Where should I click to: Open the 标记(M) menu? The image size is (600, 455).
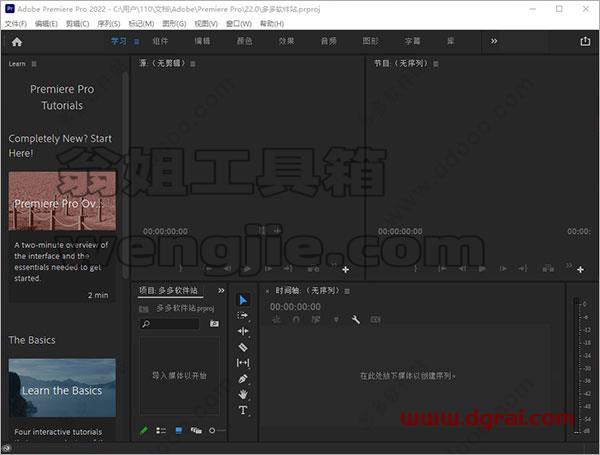(141, 24)
